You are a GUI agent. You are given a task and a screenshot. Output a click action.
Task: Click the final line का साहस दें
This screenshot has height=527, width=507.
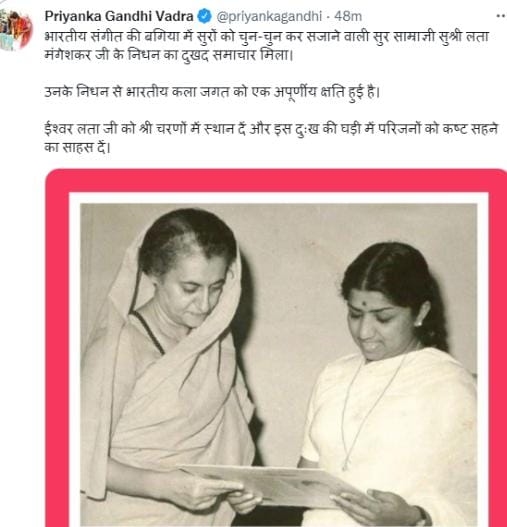tap(77, 147)
